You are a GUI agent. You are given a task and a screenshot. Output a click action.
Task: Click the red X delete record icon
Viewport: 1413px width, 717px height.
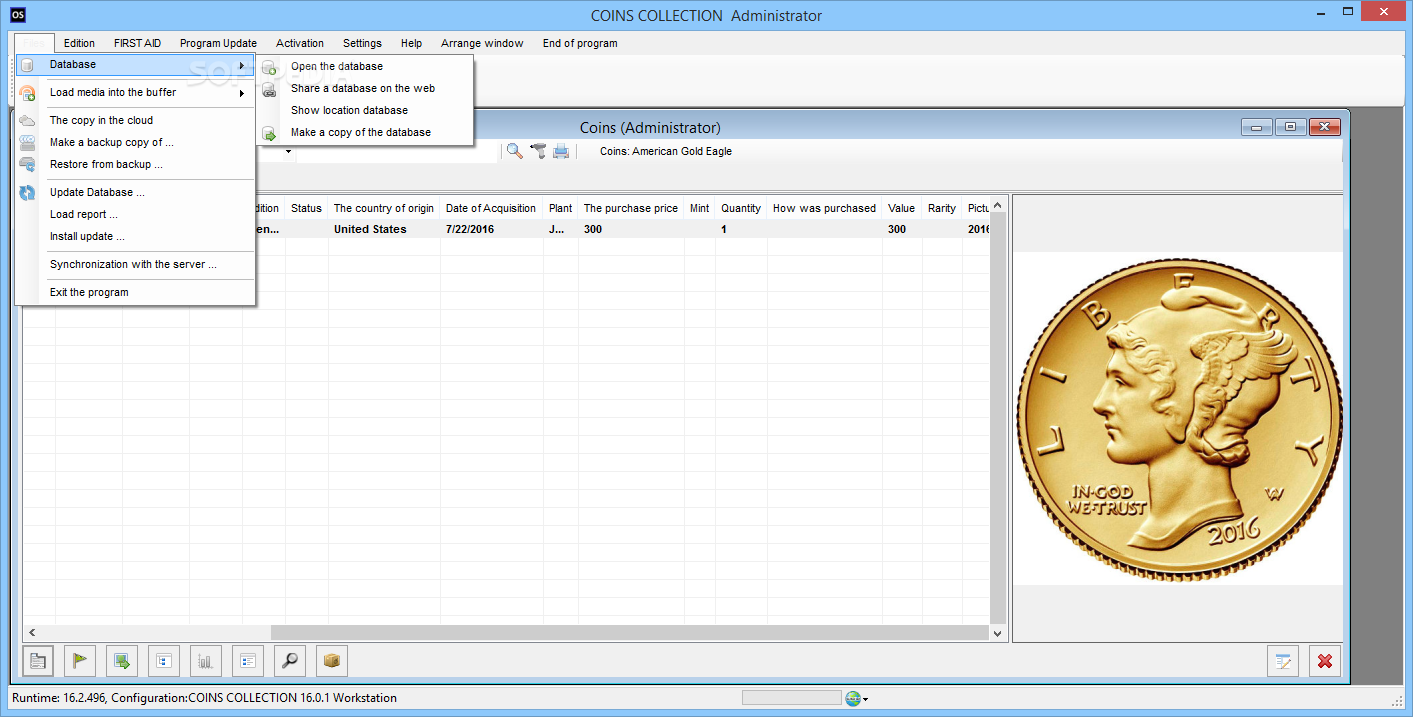[1325, 661]
